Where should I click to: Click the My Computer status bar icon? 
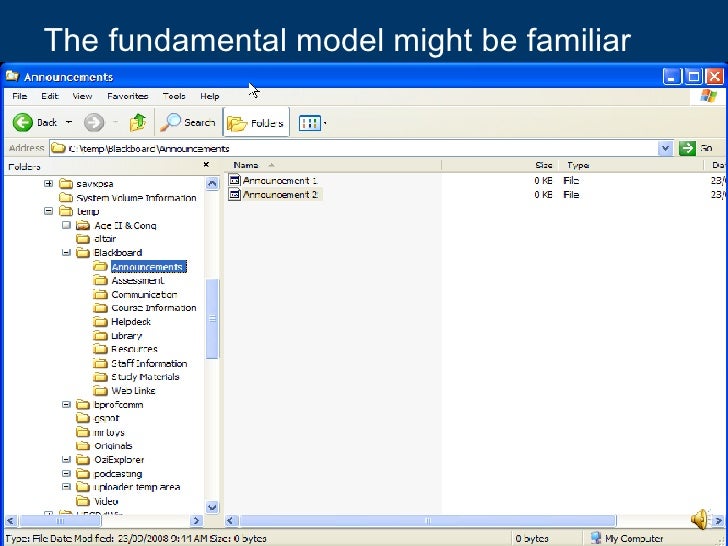click(x=596, y=538)
